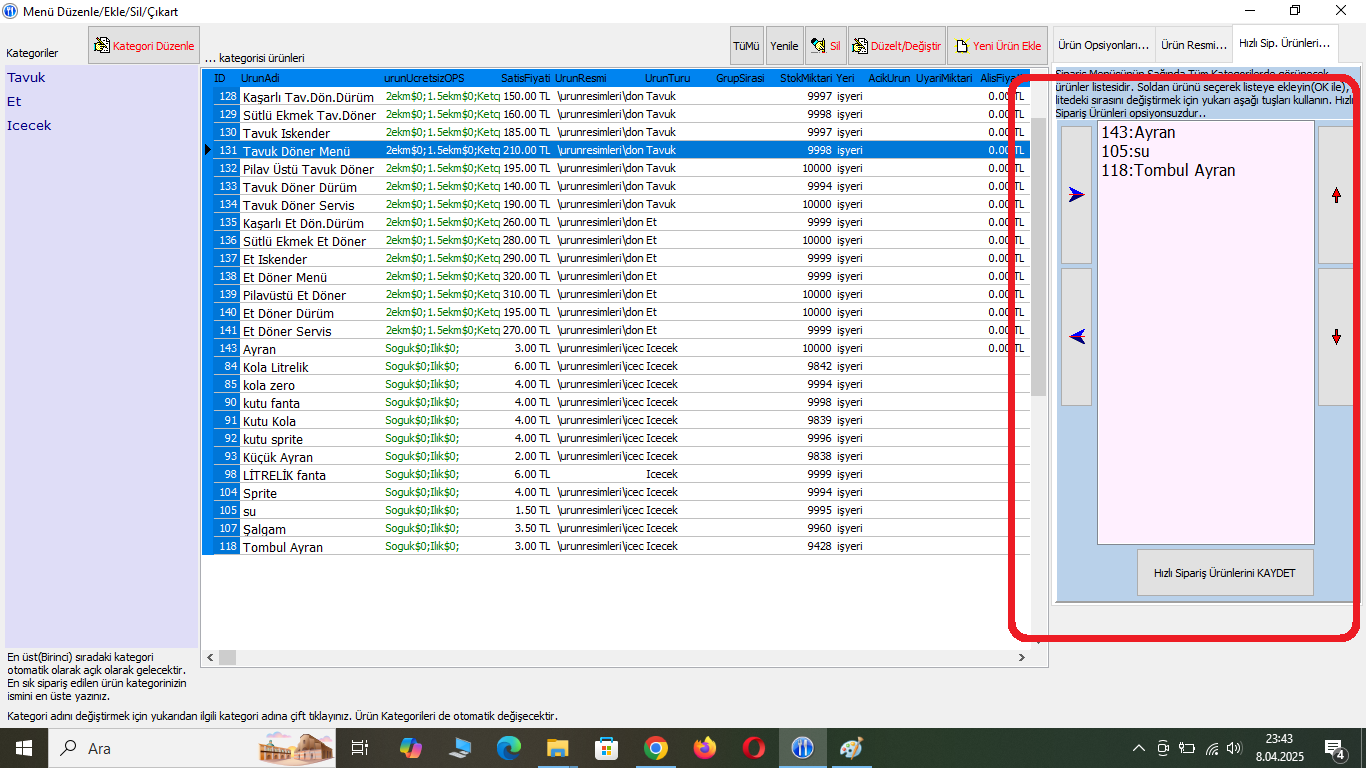Show all products with TüMü button
Viewport: 1366px width, 768px height.
(x=747, y=46)
